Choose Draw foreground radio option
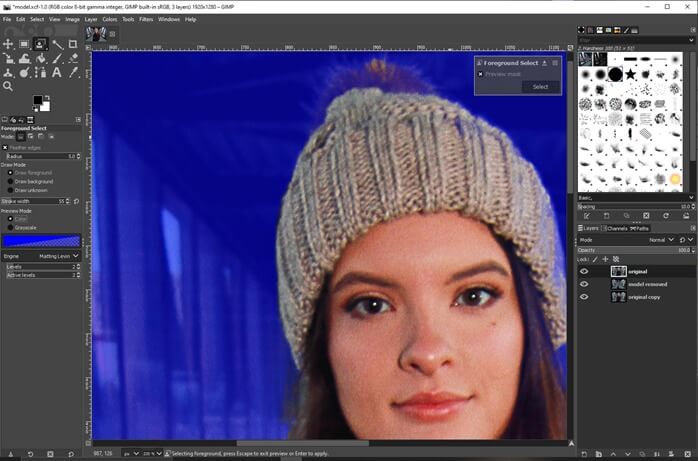698x461 pixels. (10, 173)
